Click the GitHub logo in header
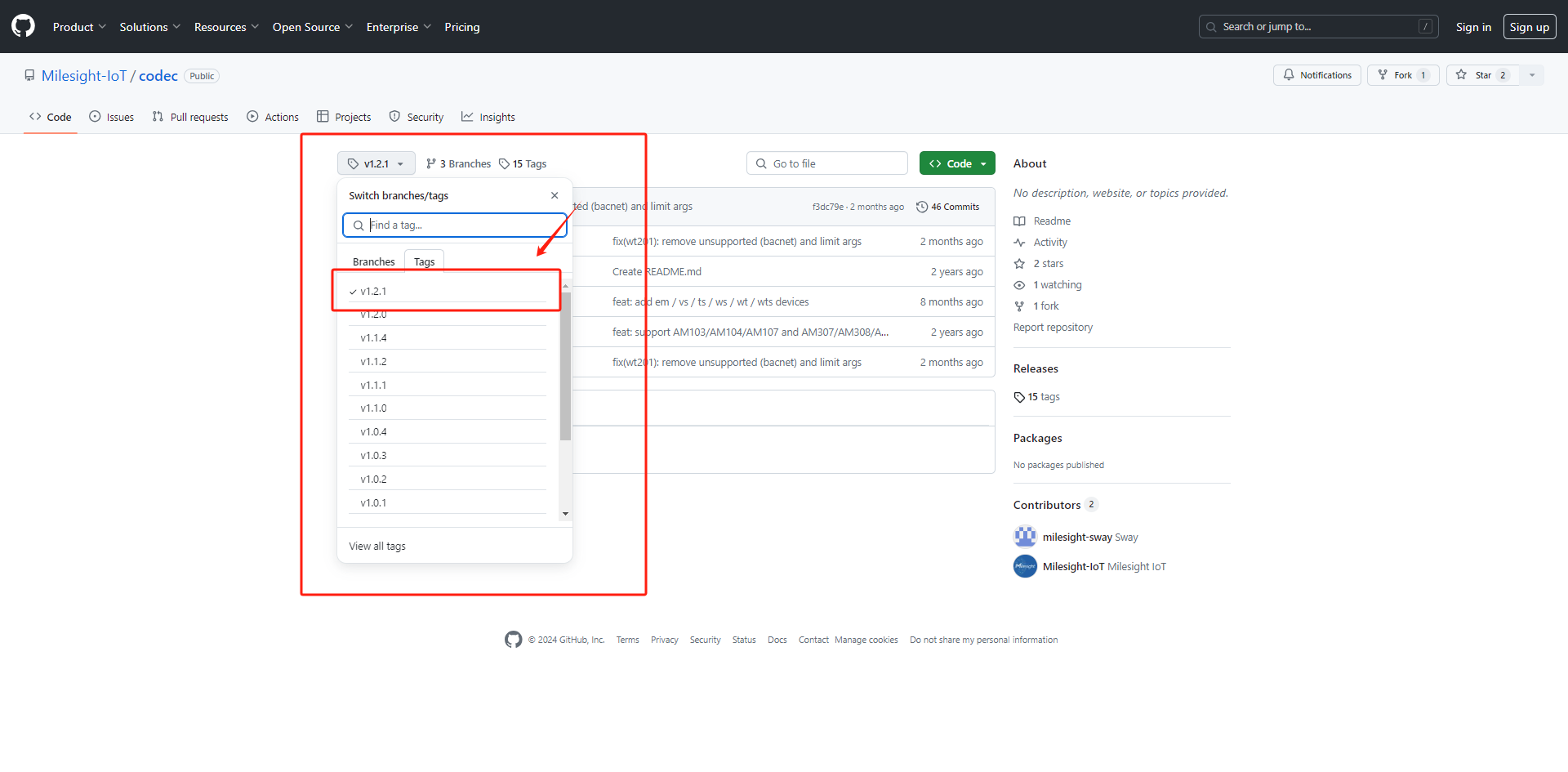Screen dimensions: 1568x772 (x=23, y=26)
